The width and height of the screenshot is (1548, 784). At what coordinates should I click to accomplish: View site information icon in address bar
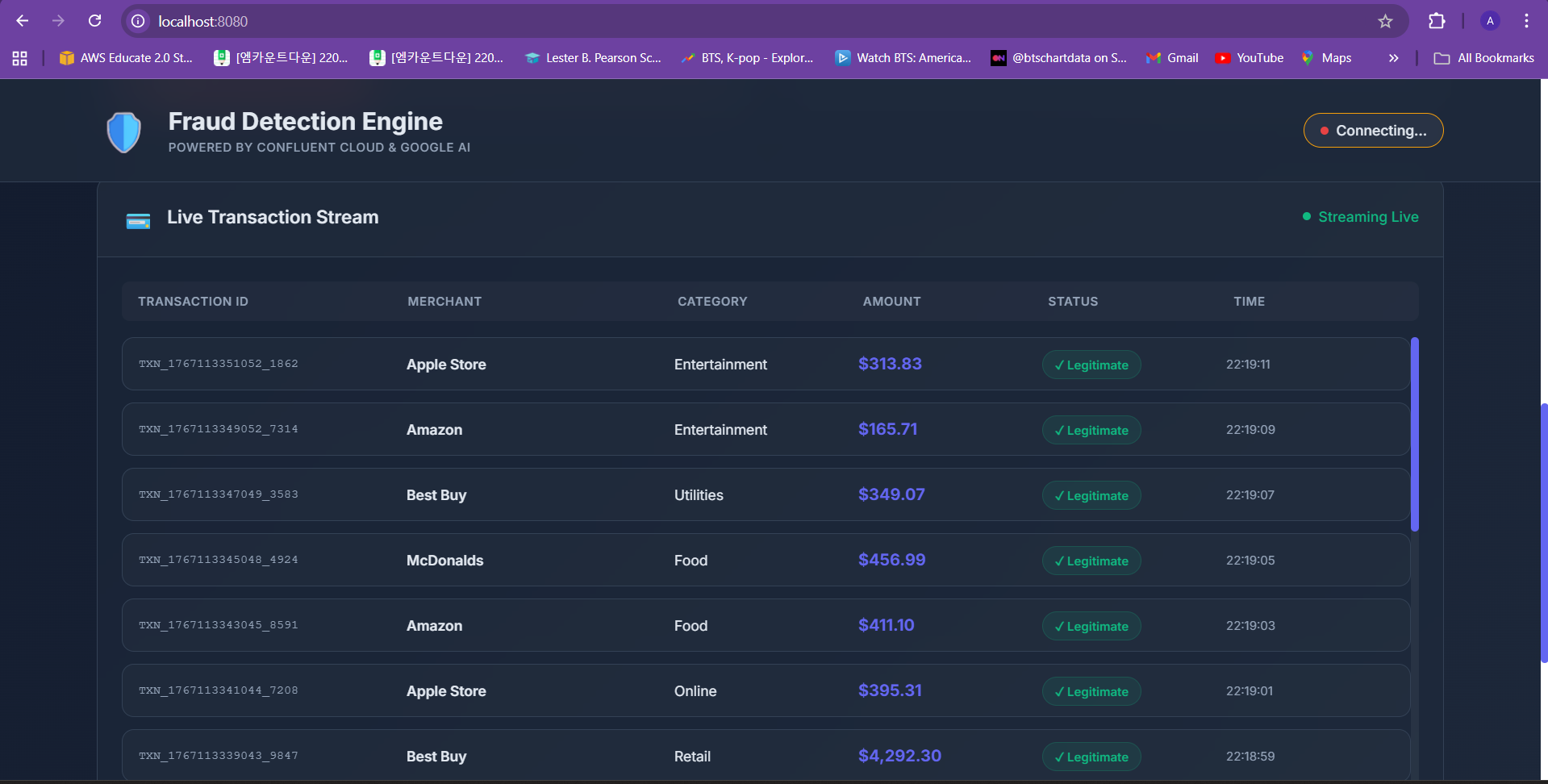139,21
